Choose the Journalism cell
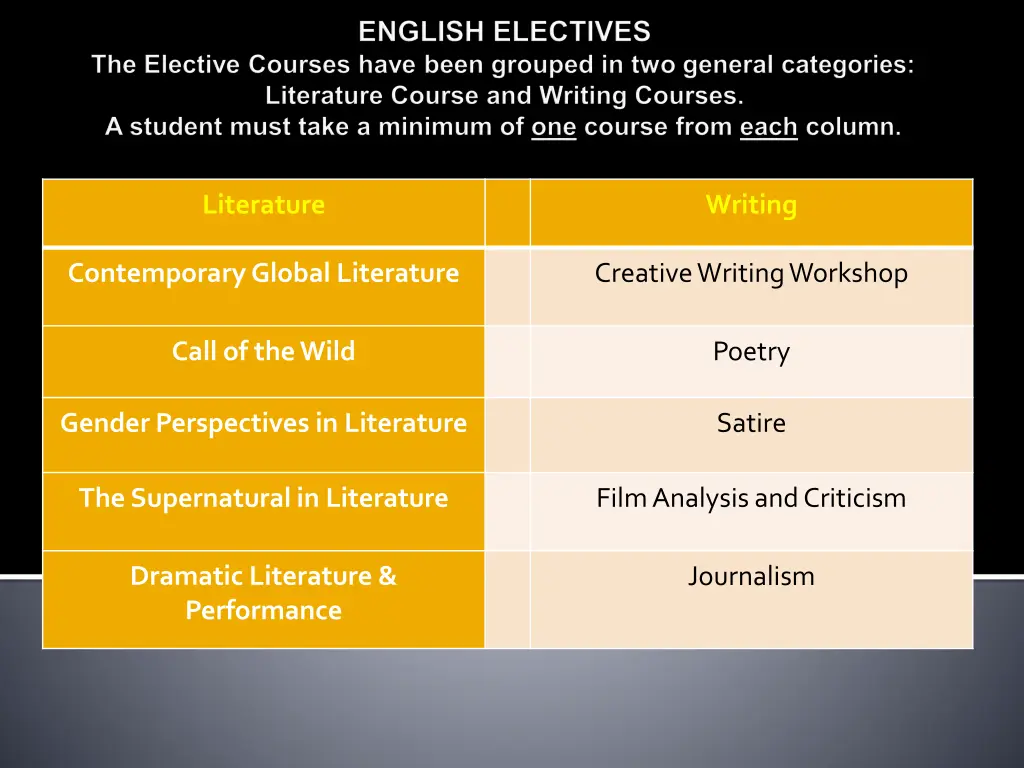The width and height of the screenshot is (1024, 768). pos(751,576)
